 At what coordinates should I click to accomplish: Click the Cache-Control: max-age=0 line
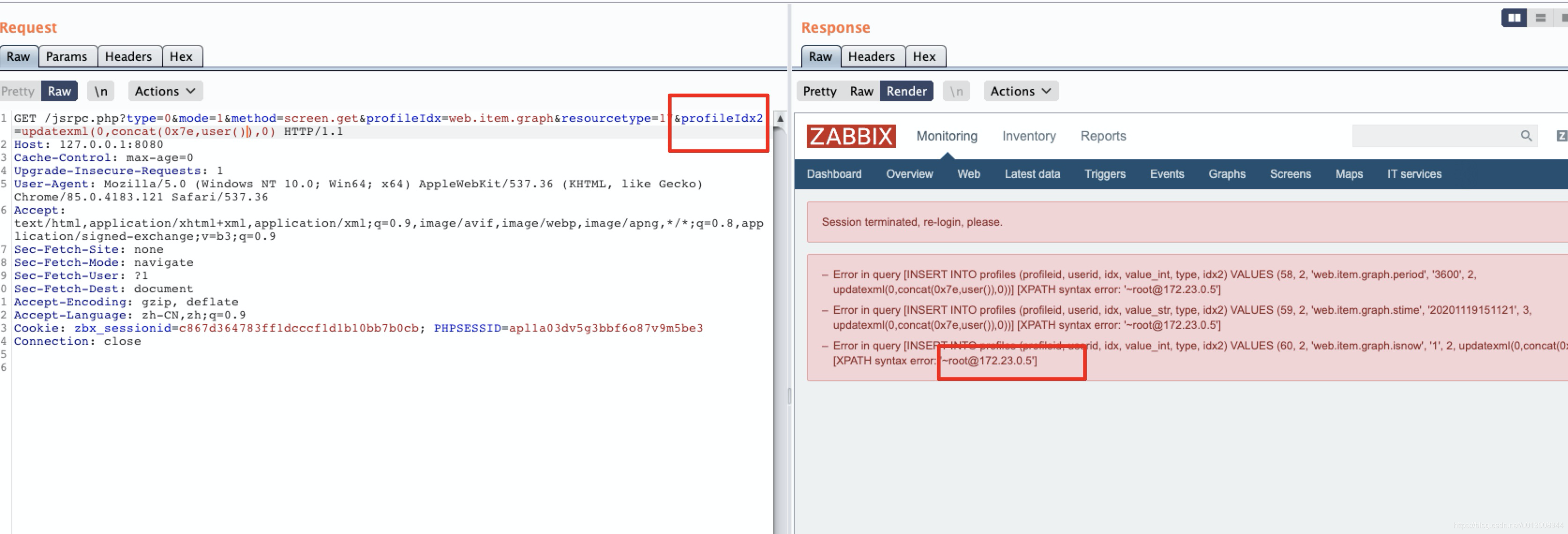(104, 157)
